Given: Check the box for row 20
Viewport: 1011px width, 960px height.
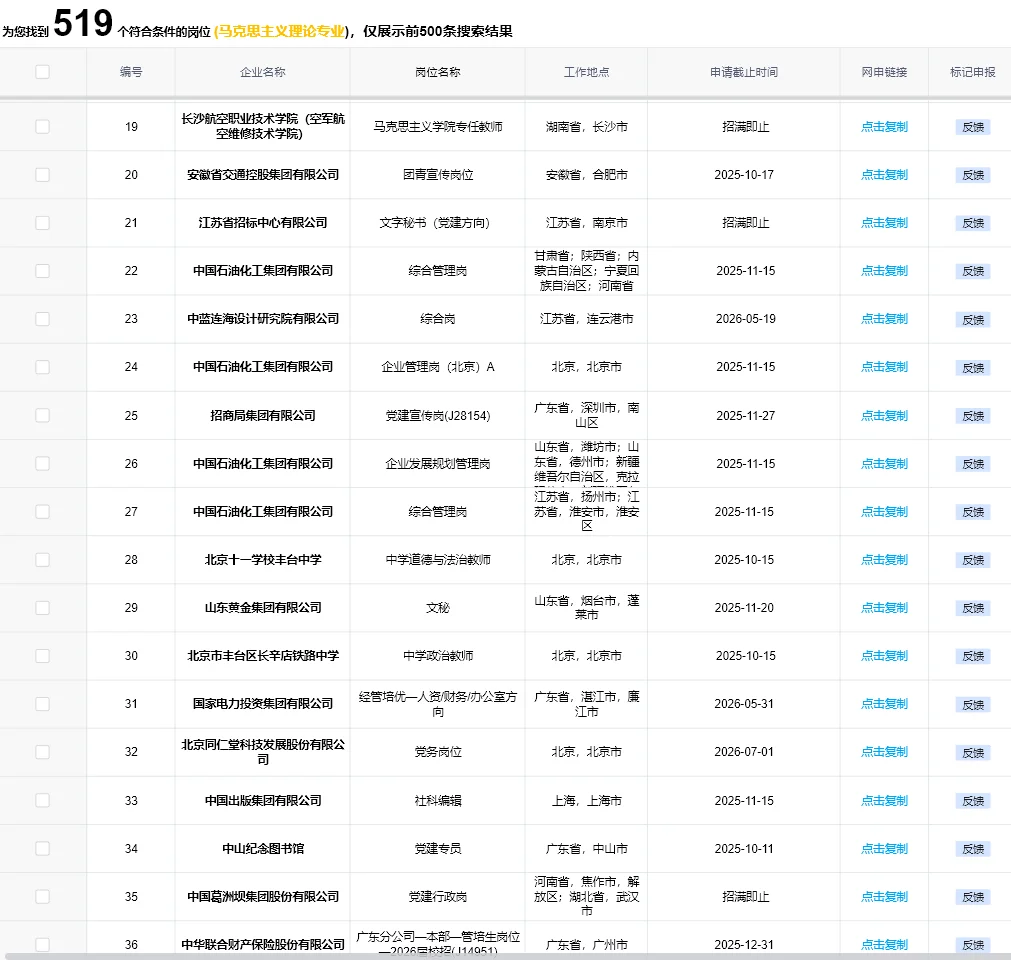Looking at the screenshot, I should (43, 175).
